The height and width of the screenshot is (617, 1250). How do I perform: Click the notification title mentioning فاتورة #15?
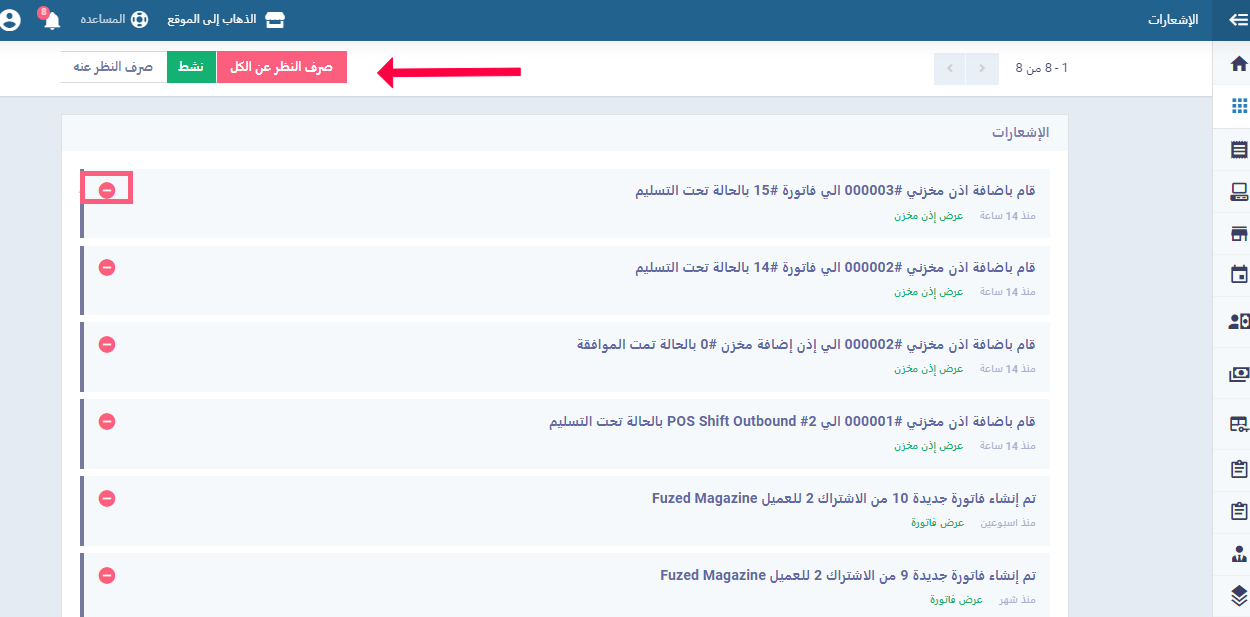(x=835, y=190)
